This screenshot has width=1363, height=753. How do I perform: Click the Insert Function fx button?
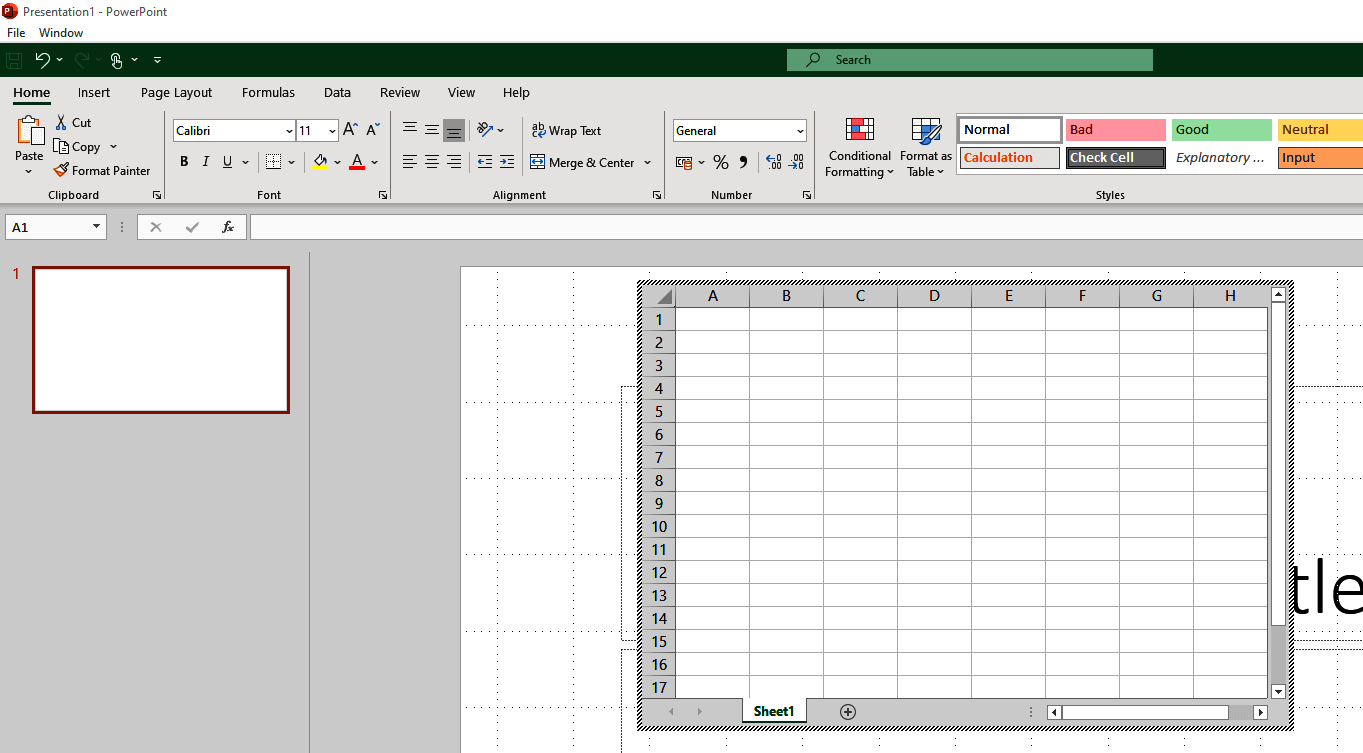click(x=227, y=227)
